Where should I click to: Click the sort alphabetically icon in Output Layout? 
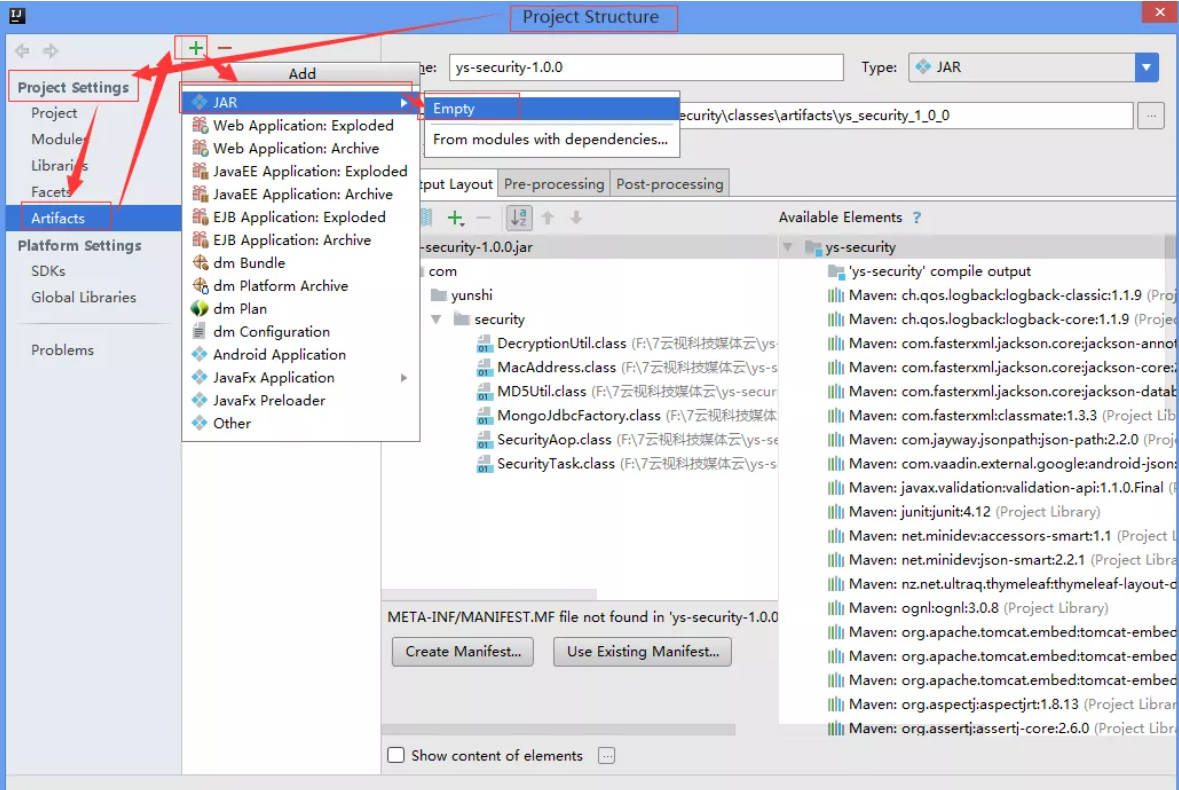pyautogui.click(x=519, y=217)
